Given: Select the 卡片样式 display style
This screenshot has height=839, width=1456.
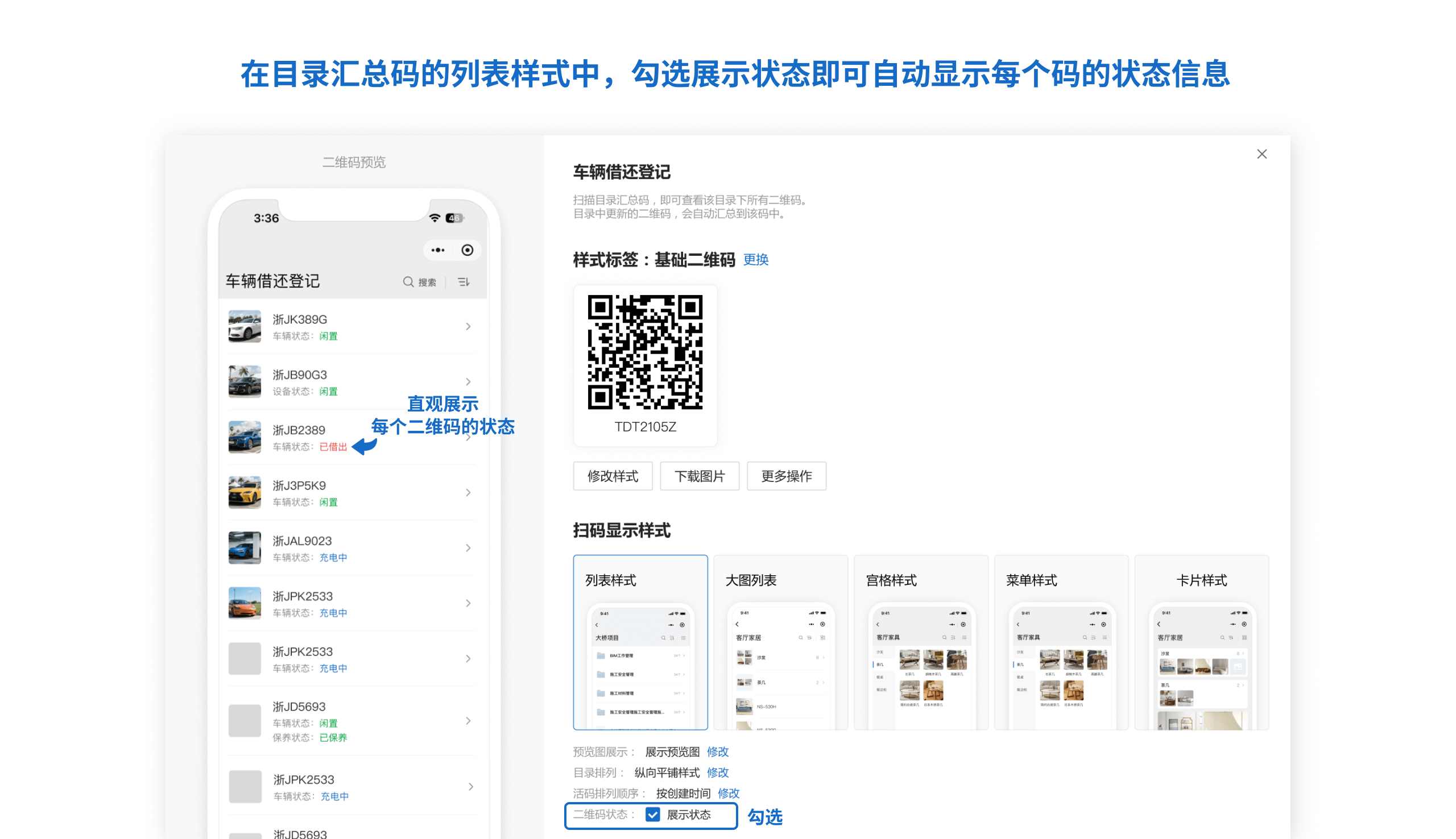Looking at the screenshot, I should coord(1201,642).
